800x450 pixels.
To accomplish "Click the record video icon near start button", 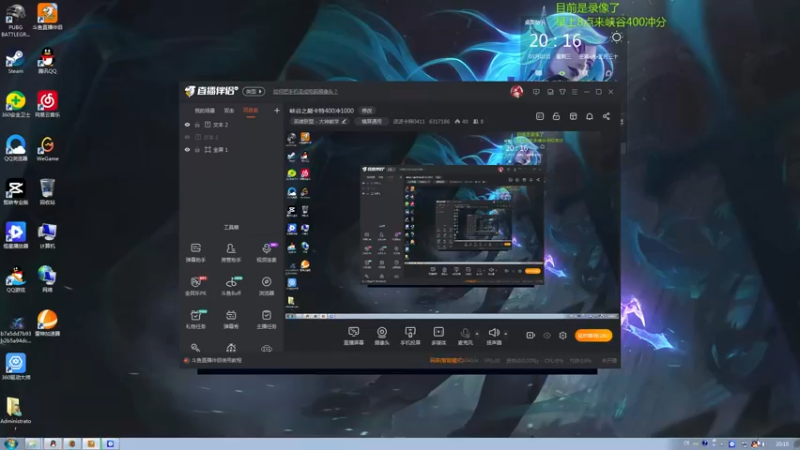I will [530, 335].
